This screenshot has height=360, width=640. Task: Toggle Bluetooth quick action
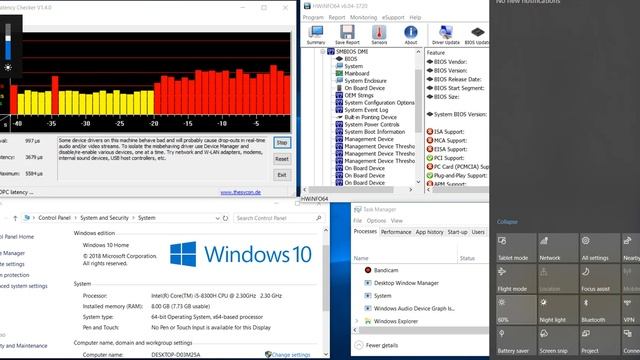pos(600,310)
